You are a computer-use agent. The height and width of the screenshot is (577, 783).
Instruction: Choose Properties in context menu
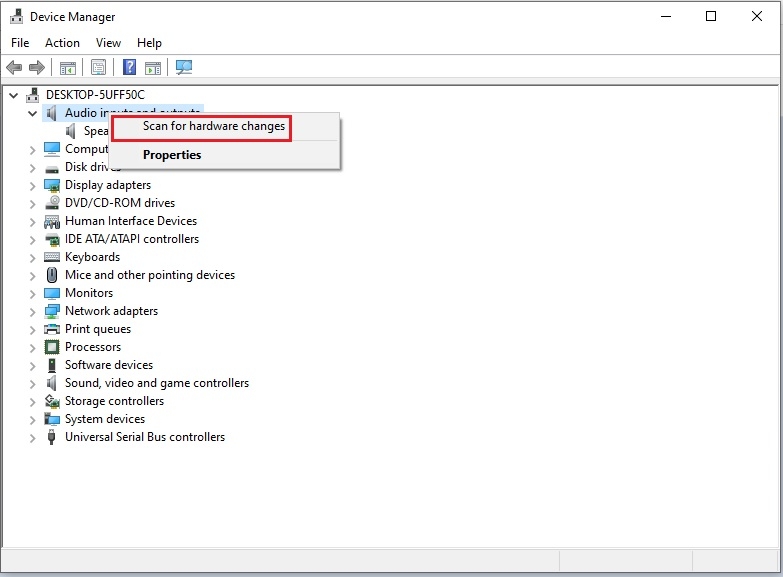click(225, 155)
